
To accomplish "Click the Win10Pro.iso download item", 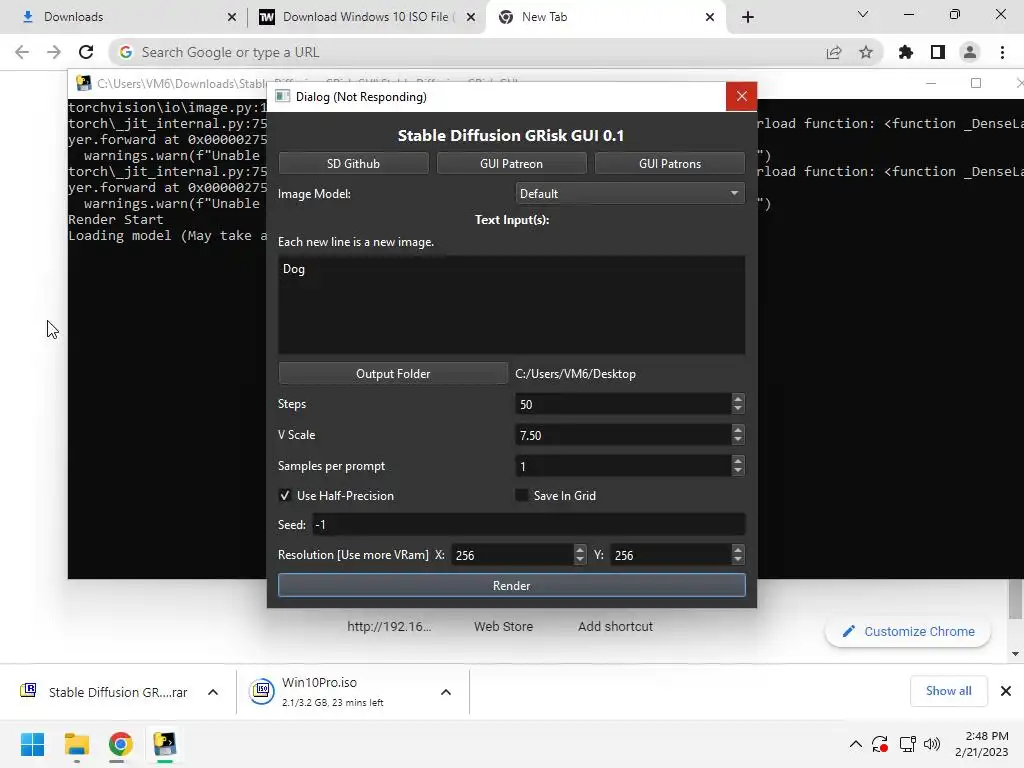I will pos(333,692).
